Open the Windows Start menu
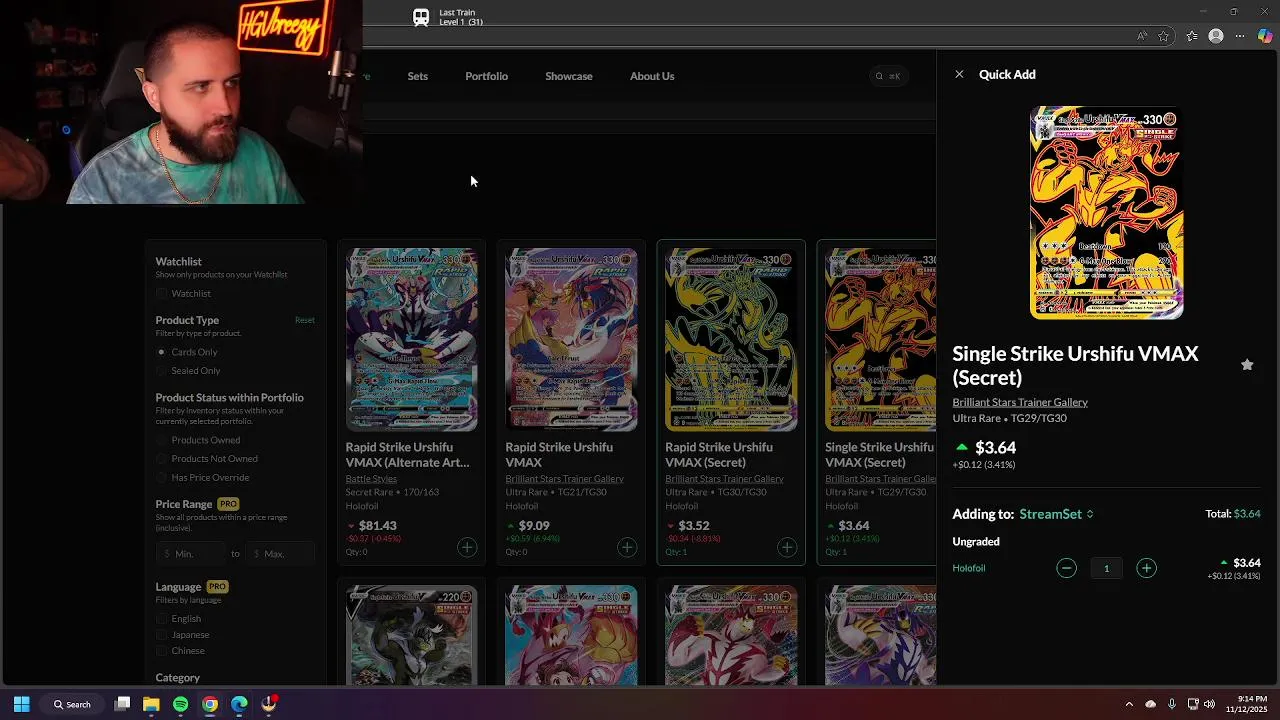Image resolution: width=1280 pixels, height=720 pixels. click(21, 704)
